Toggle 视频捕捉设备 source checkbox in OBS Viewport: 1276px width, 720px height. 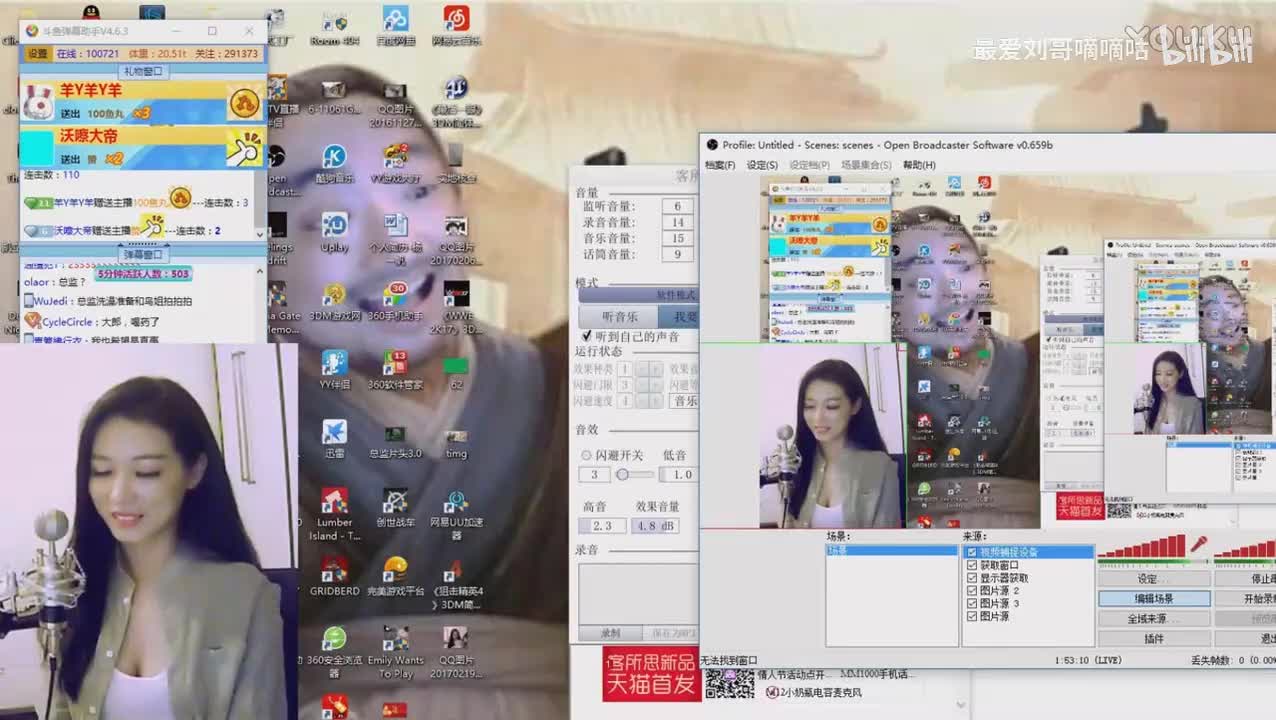tap(972, 552)
